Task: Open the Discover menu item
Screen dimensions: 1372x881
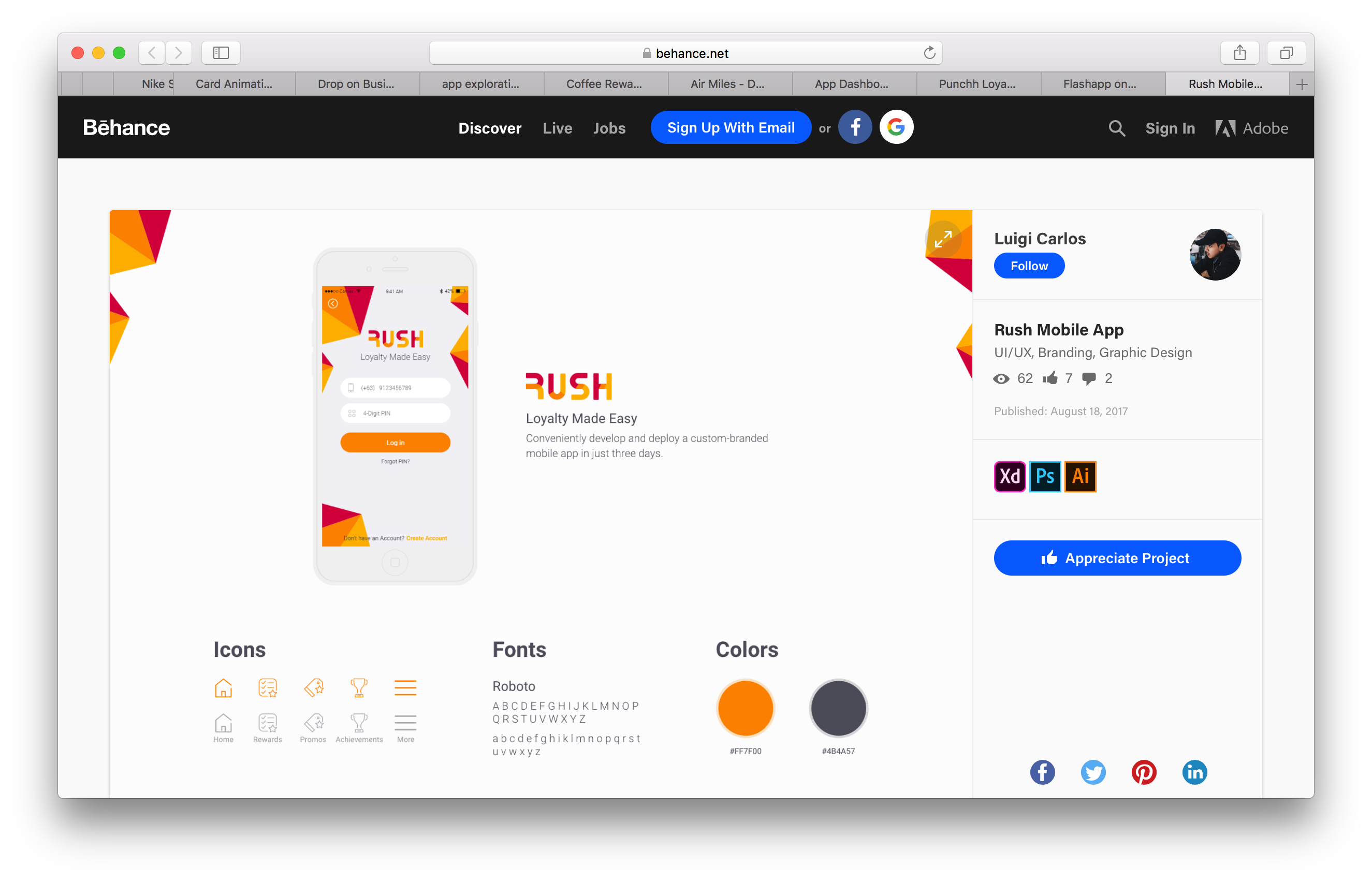Action: click(489, 128)
